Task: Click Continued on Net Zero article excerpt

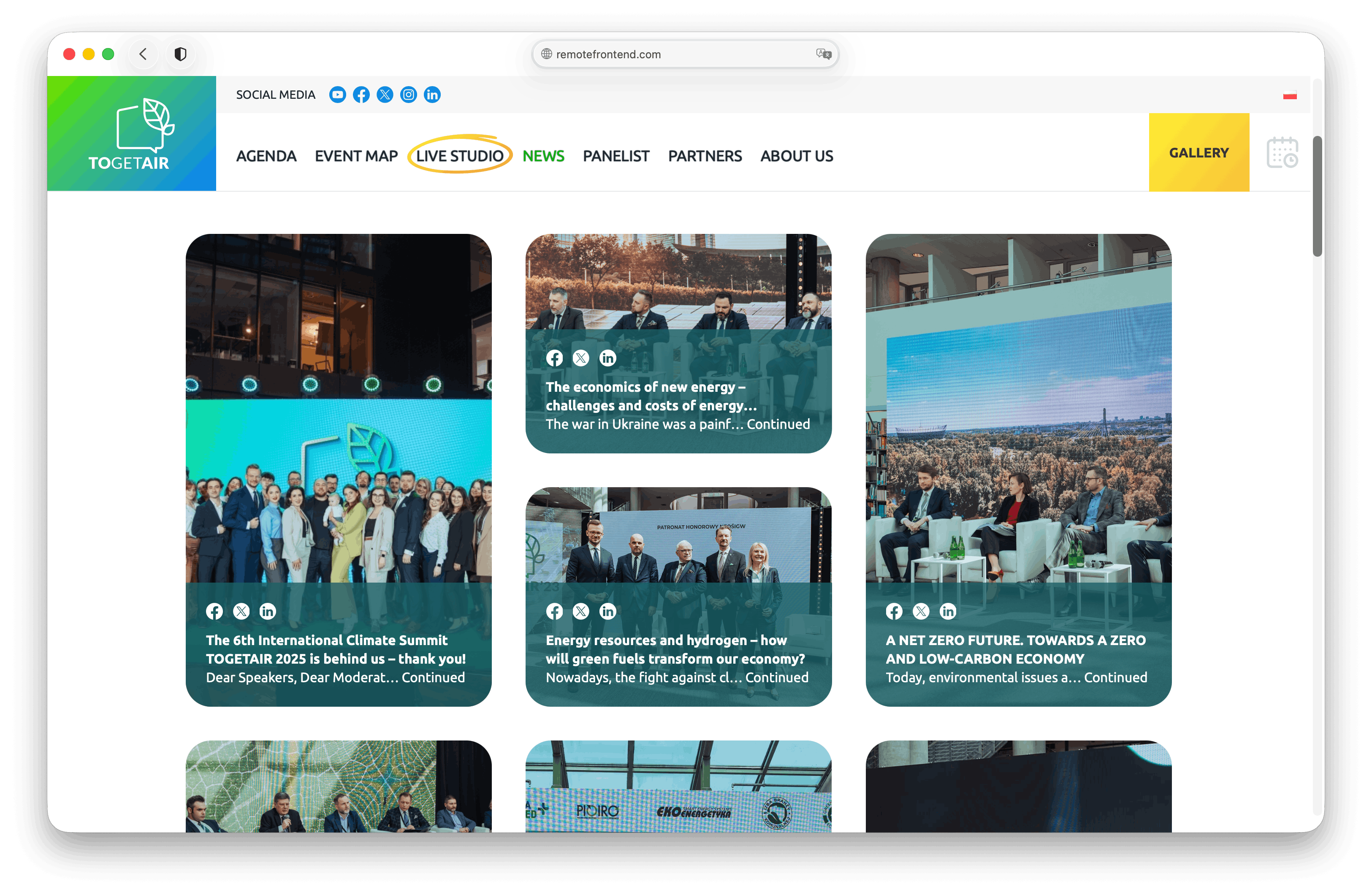Action: point(1115,678)
